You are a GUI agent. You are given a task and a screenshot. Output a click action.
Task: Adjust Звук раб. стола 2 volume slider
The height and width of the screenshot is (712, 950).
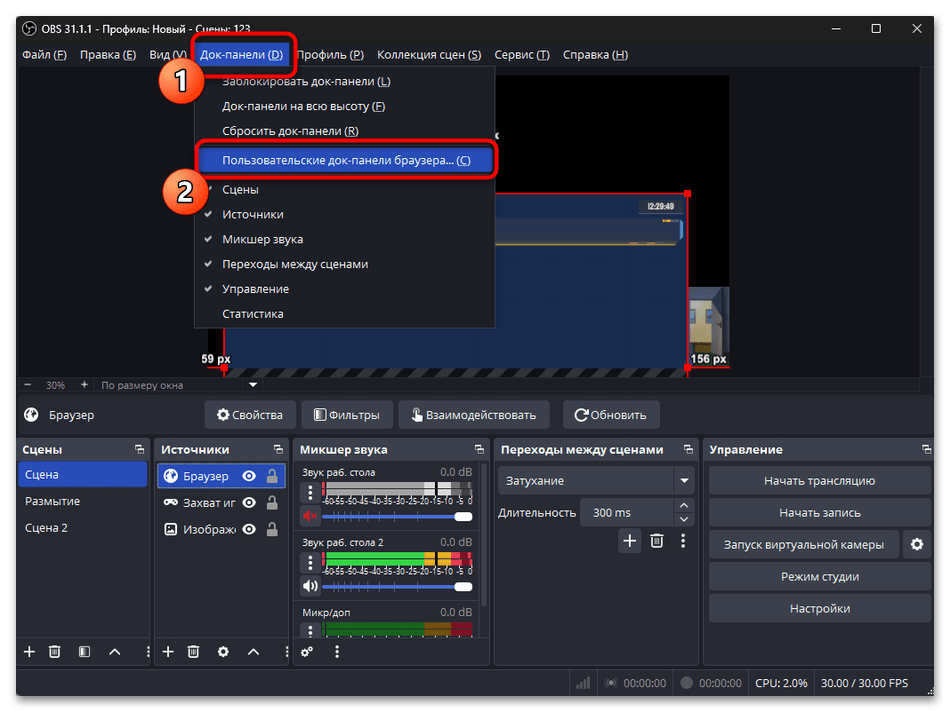pos(397,587)
